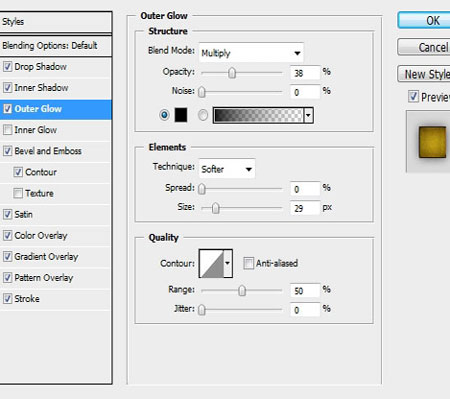This screenshot has height=399, width=450.
Task: Click the Contour curve thumbnail
Action: point(212,263)
